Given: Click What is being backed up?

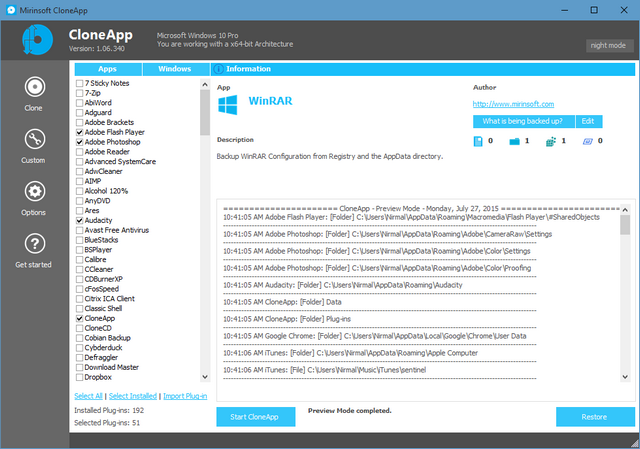Looking at the screenshot, I should tap(524, 121).
